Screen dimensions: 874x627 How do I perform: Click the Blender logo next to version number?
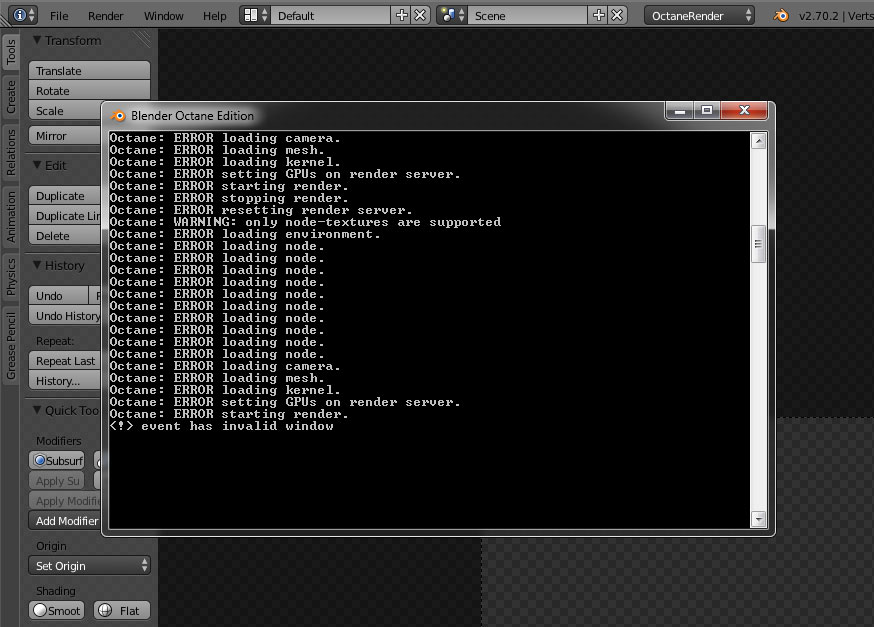(x=781, y=16)
